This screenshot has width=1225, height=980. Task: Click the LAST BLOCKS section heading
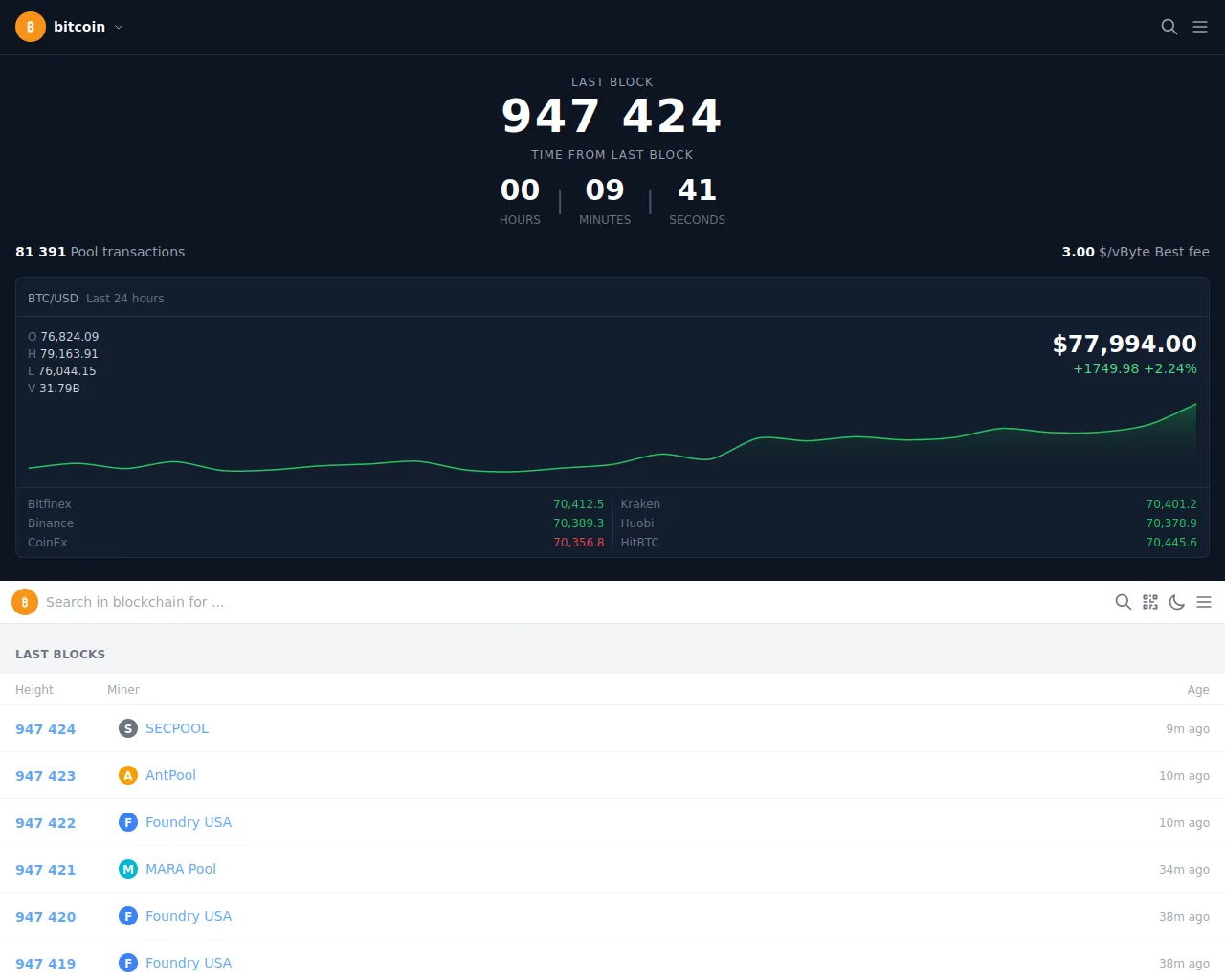[60, 655]
